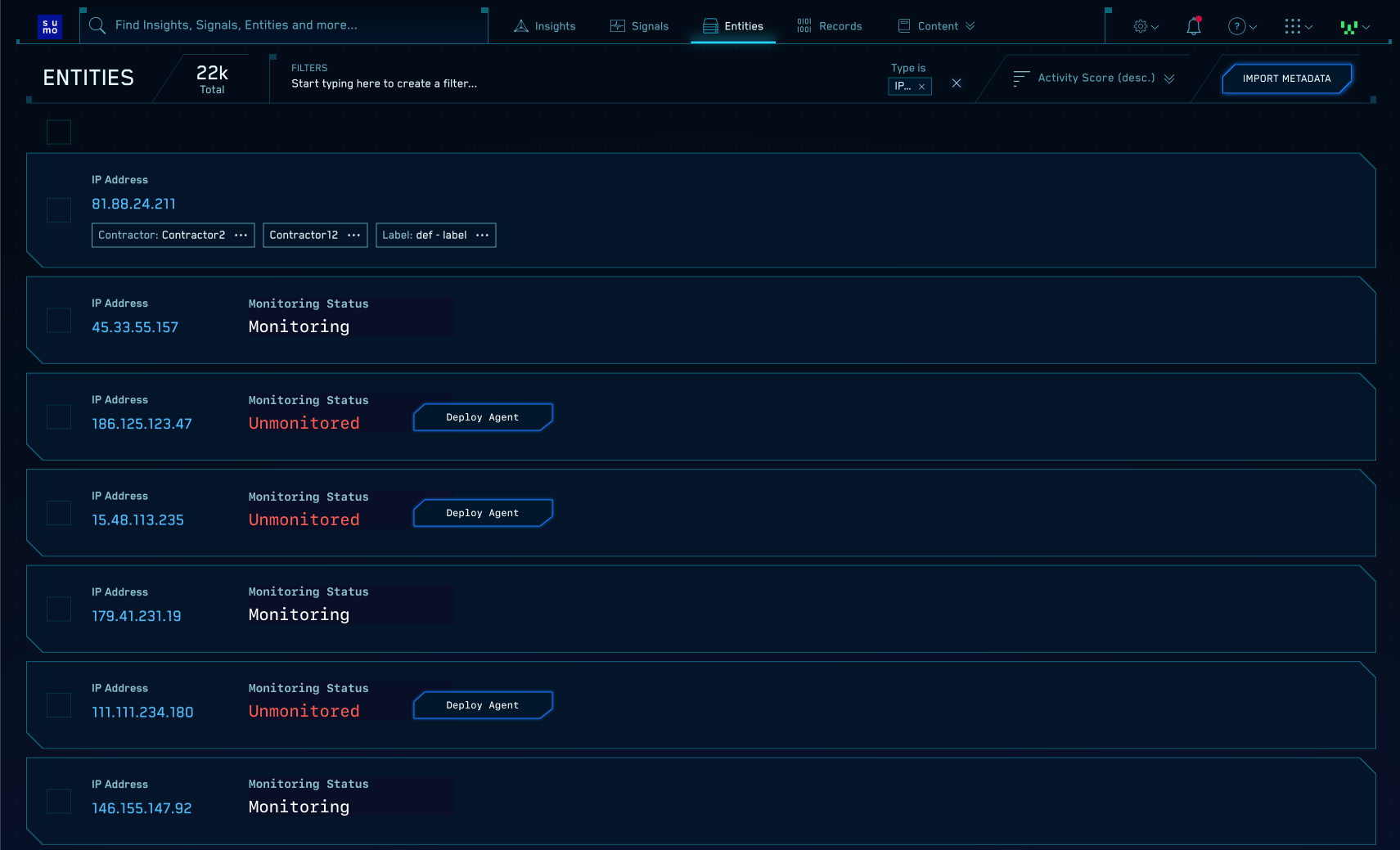Remove the IP type filter chip
Viewport: 1400px width, 850px height.
(x=922, y=86)
